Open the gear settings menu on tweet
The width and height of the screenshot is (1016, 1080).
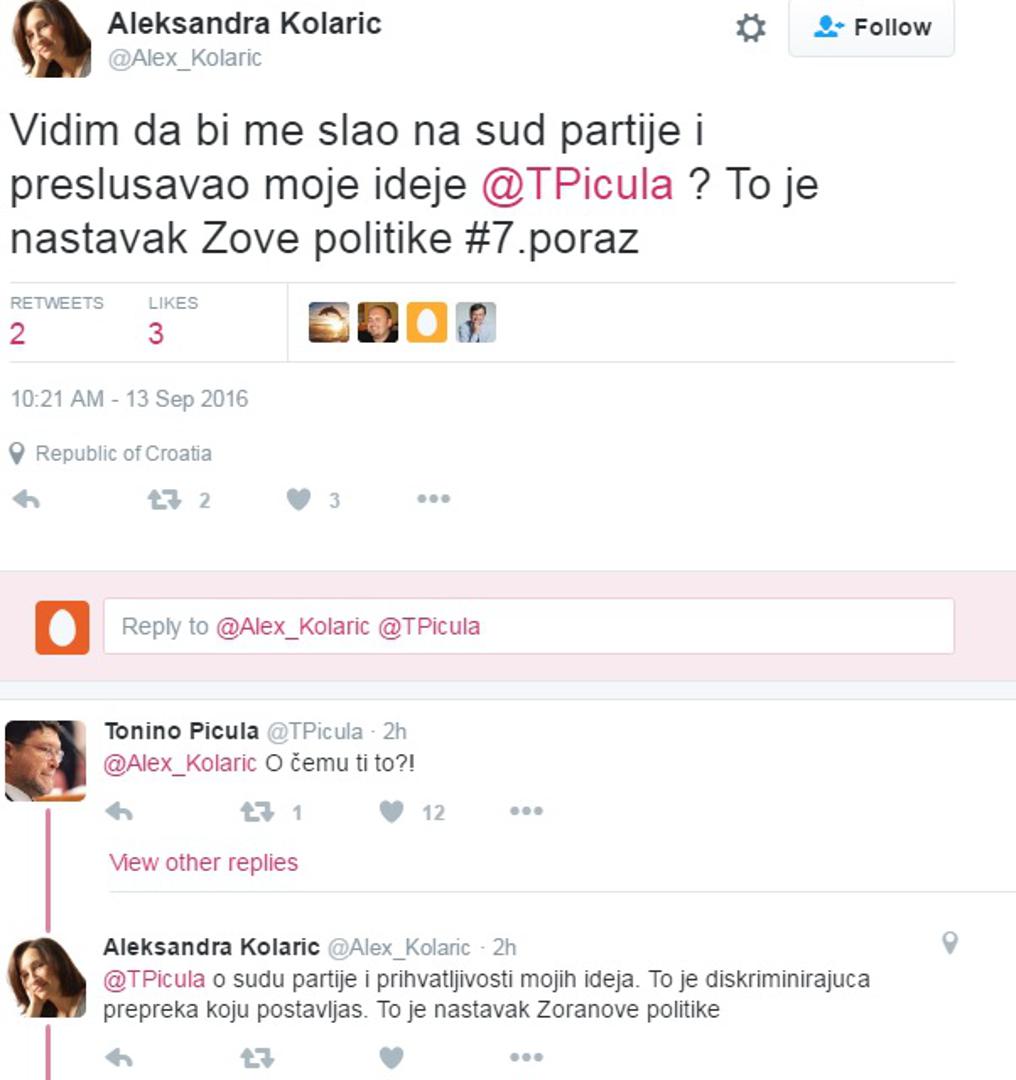click(x=750, y=27)
